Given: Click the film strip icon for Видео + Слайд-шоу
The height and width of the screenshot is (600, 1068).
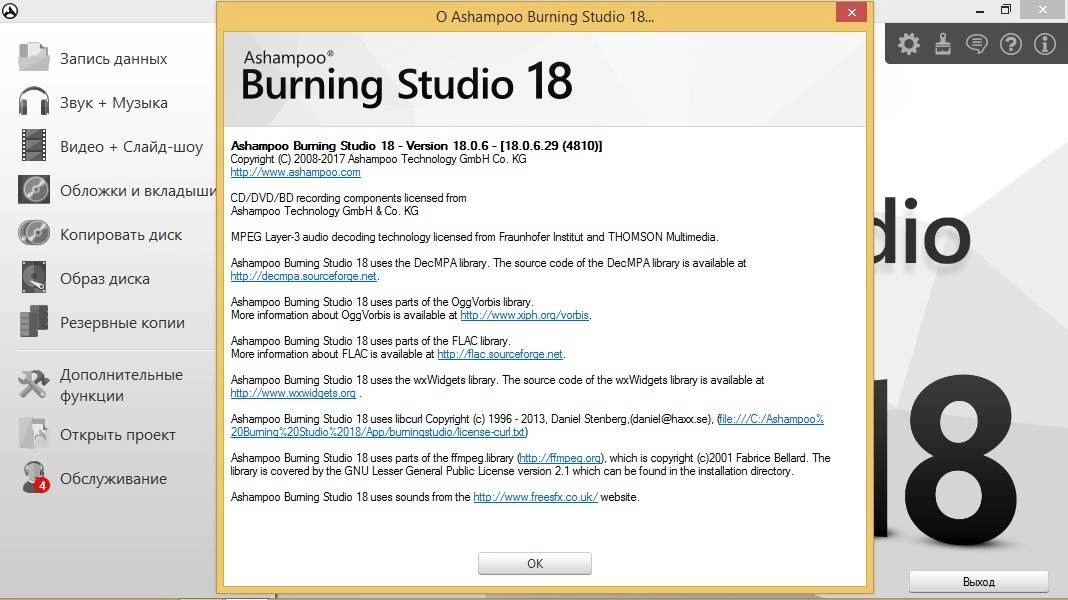Looking at the screenshot, I should [33, 146].
